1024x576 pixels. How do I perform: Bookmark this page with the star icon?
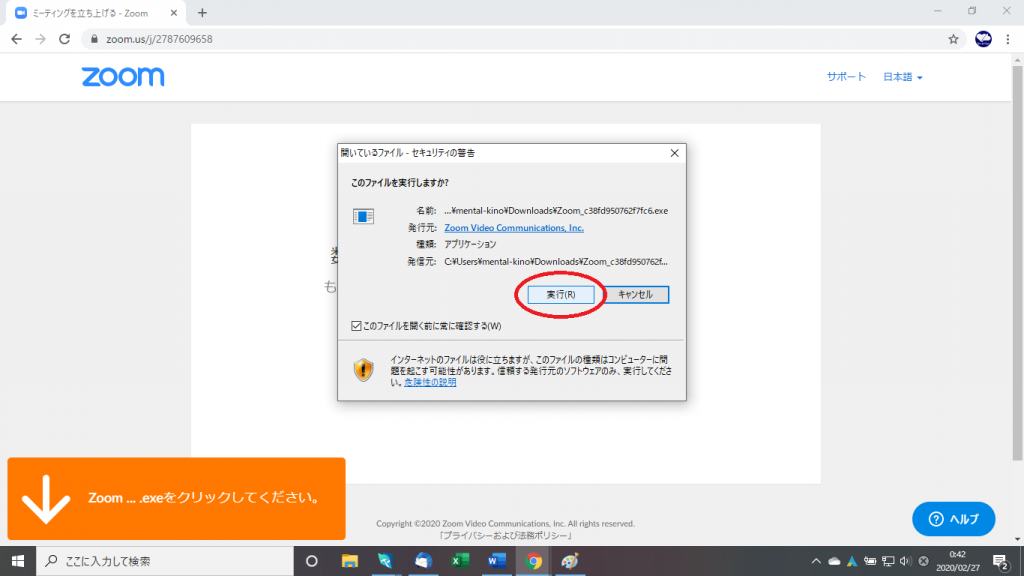(x=953, y=39)
